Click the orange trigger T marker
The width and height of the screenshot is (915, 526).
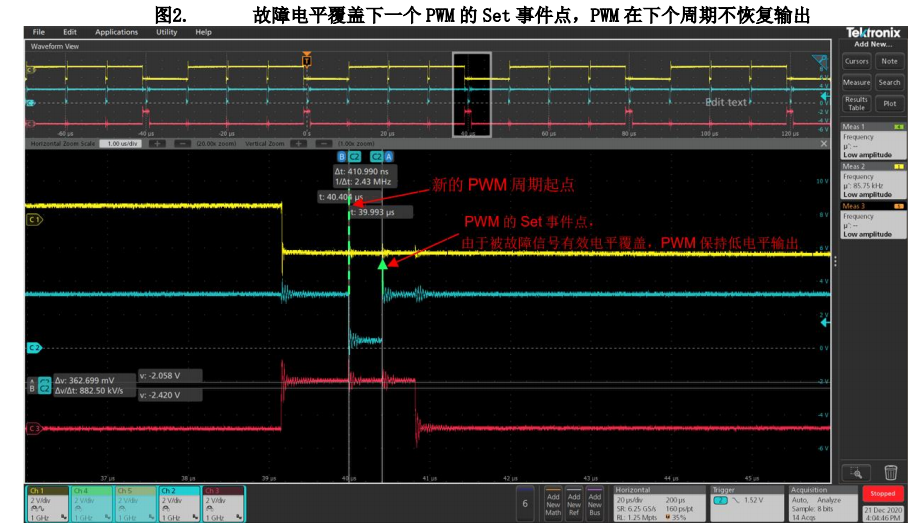point(306,60)
